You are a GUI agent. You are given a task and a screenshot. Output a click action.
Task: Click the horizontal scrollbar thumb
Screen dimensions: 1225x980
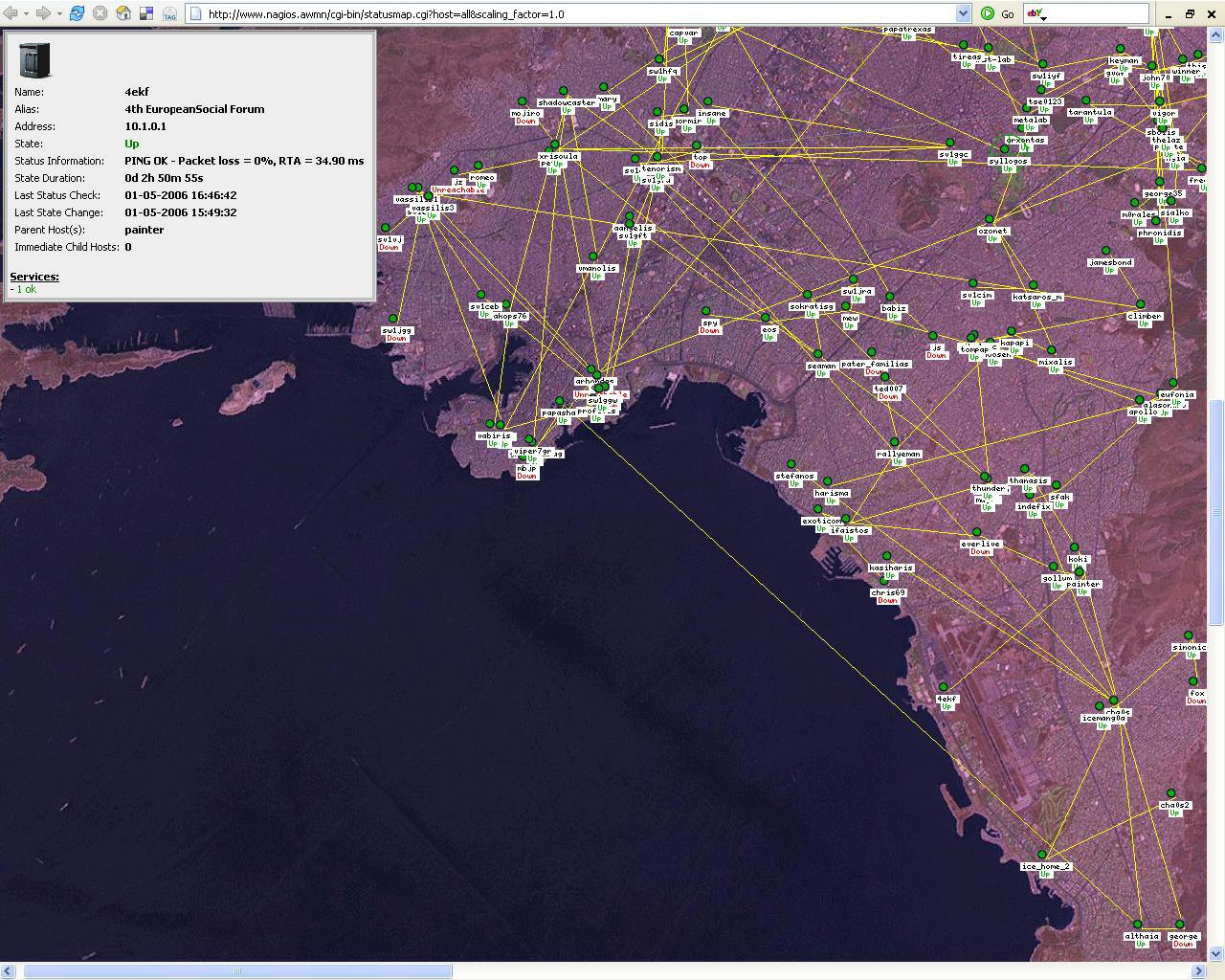(237, 971)
